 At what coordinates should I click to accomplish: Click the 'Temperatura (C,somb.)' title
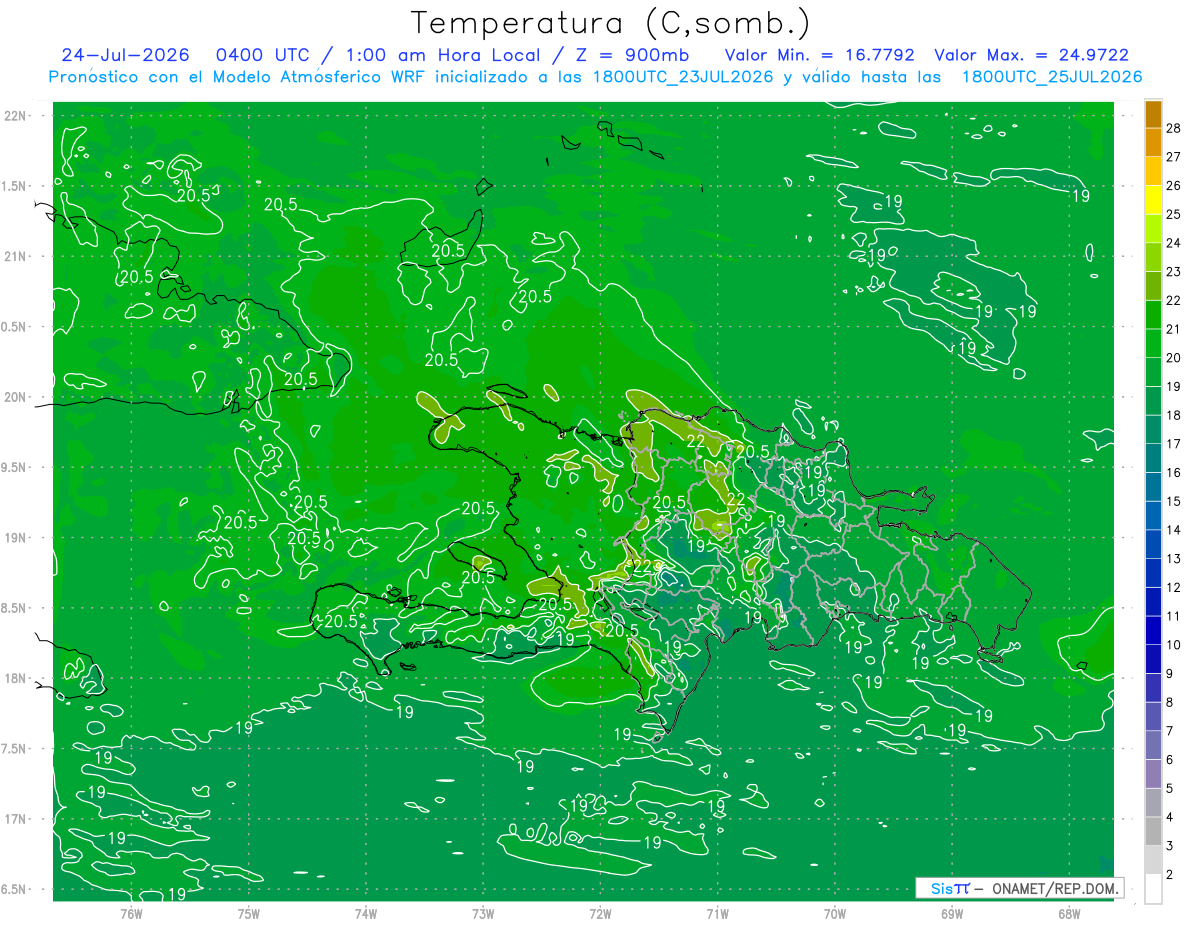(610, 23)
